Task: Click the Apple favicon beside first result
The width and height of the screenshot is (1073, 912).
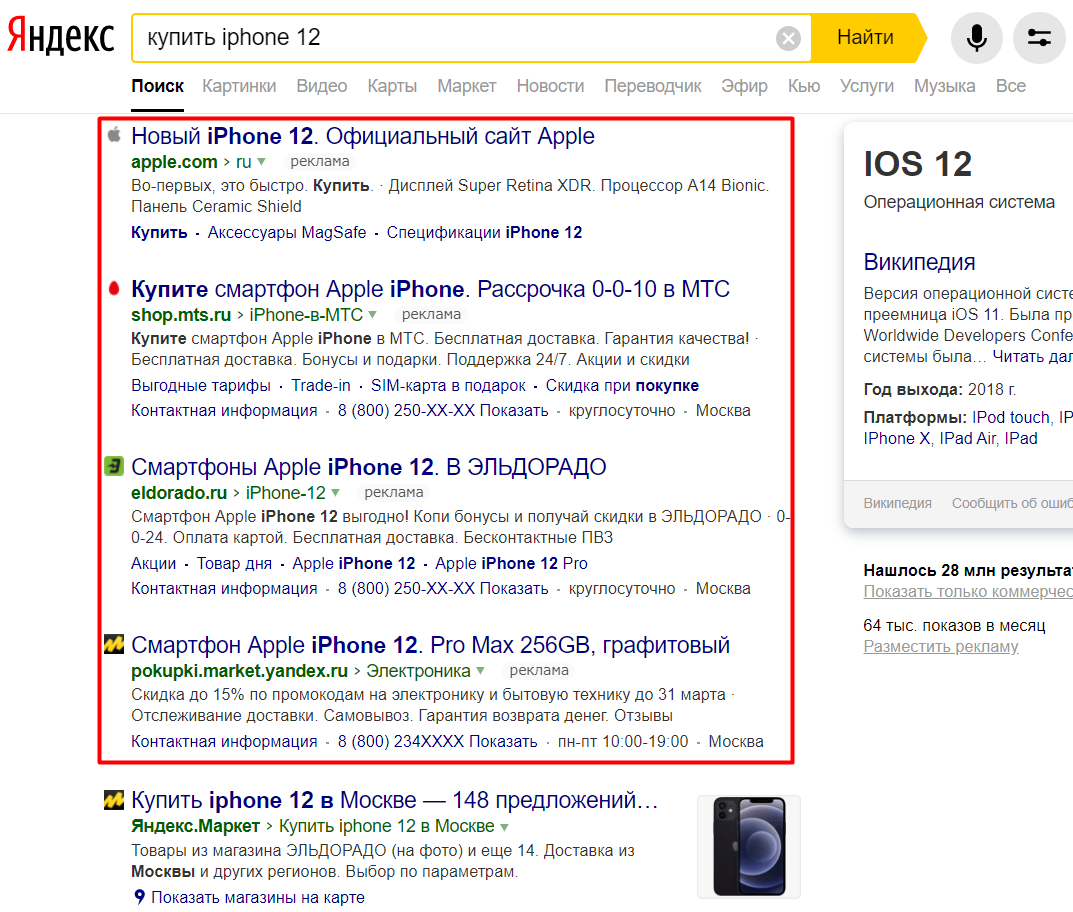Action: (x=114, y=135)
